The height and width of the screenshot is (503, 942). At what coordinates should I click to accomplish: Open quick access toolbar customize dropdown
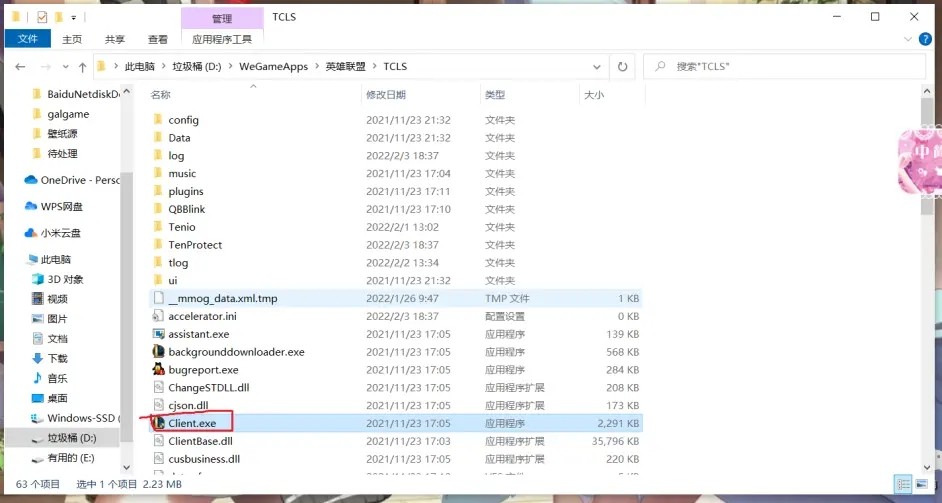(73, 17)
